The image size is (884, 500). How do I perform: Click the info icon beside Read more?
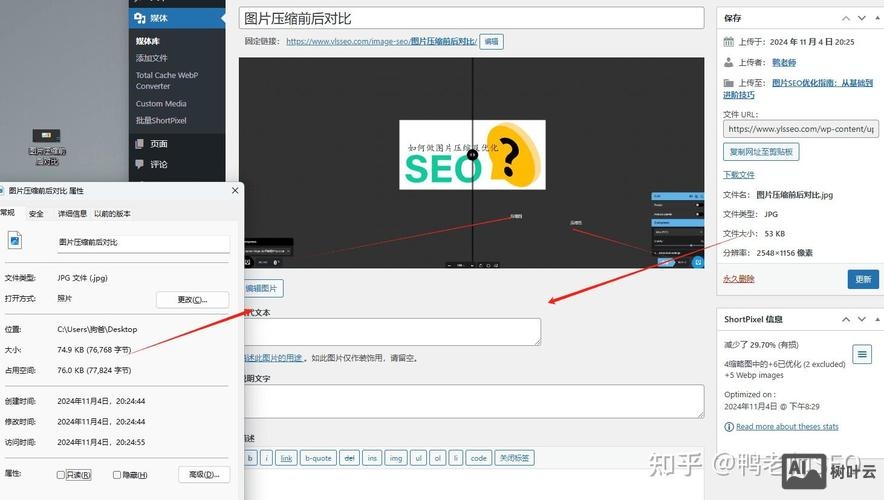click(728, 427)
